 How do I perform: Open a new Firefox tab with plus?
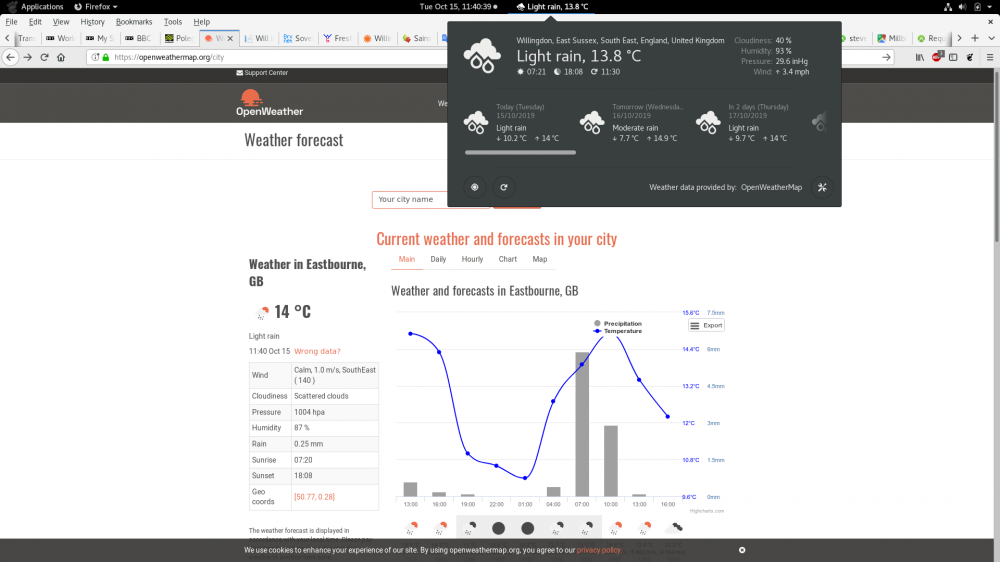(x=974, y=38)
